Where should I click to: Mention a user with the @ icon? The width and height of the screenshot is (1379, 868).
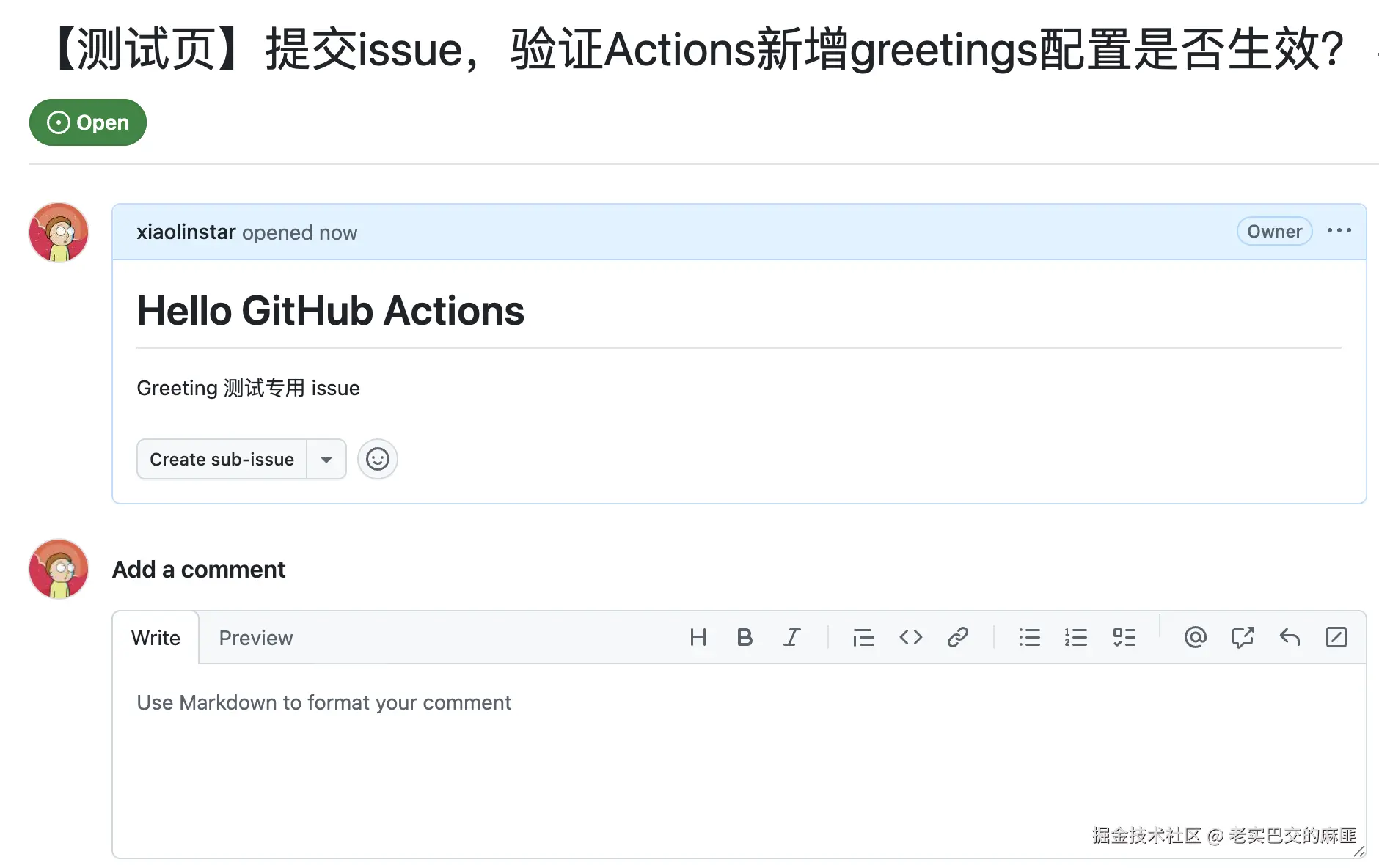pyautogui.click(x=1195, y=637)
